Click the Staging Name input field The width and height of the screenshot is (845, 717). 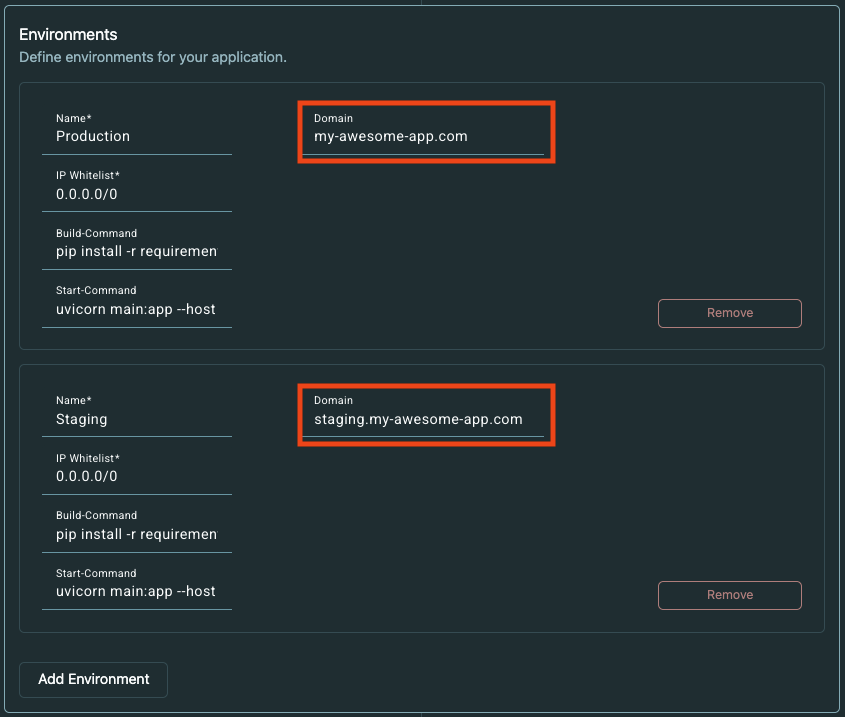(137, 419)
